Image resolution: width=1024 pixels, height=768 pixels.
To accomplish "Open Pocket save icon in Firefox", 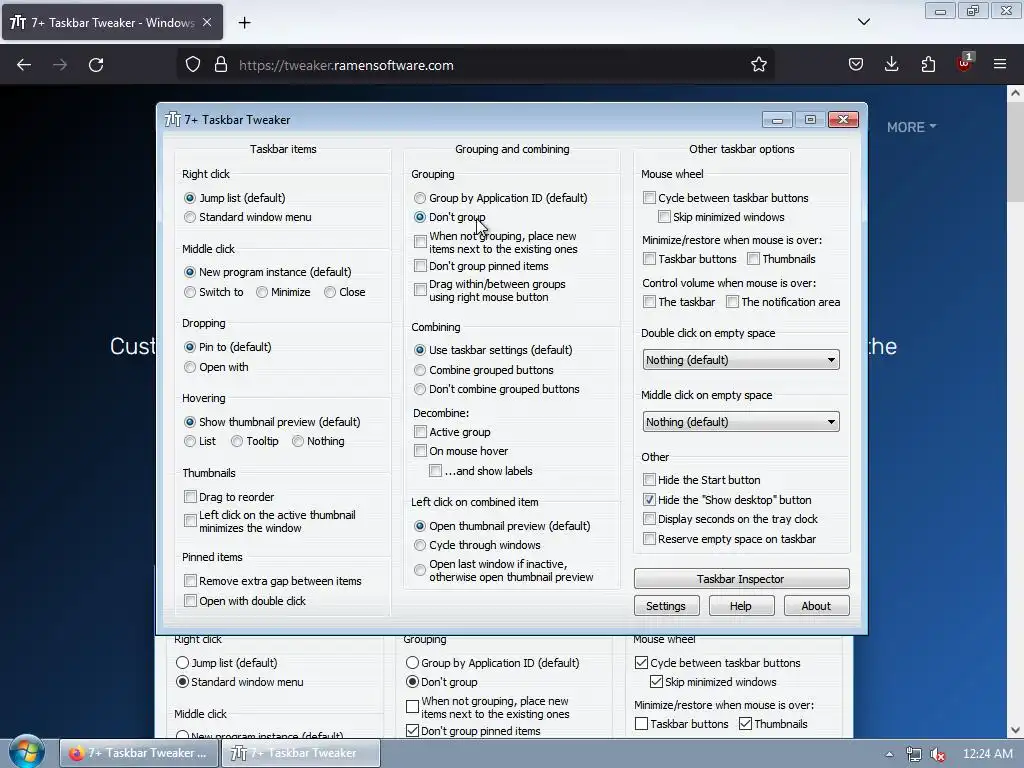I will [856, 65].
